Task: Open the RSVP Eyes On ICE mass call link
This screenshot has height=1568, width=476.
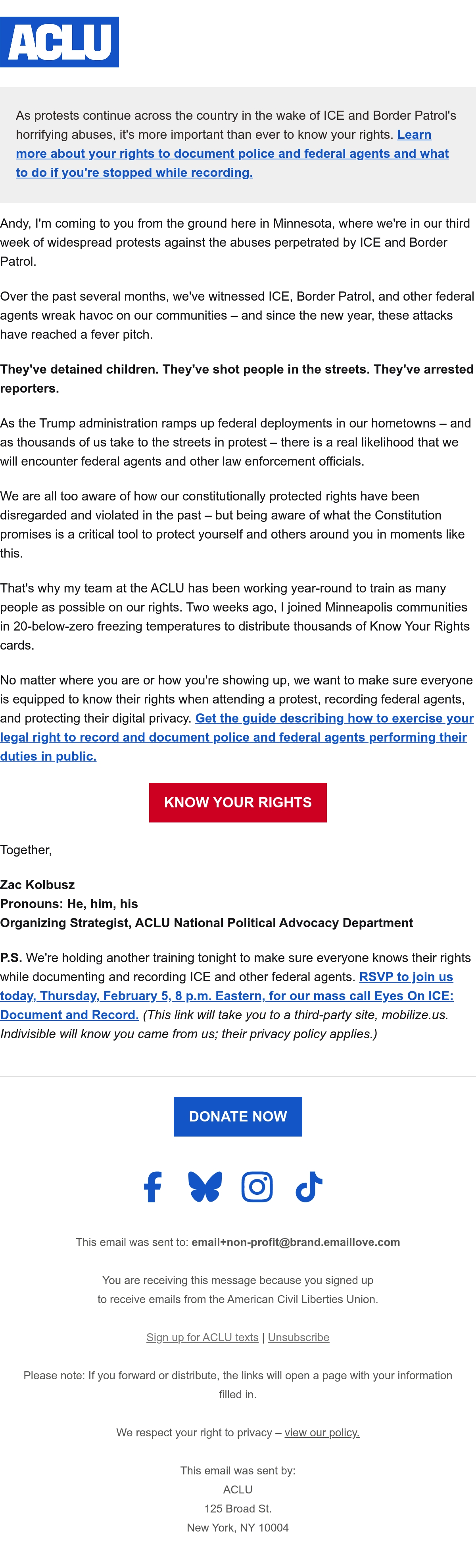Action: pos(226,996)
